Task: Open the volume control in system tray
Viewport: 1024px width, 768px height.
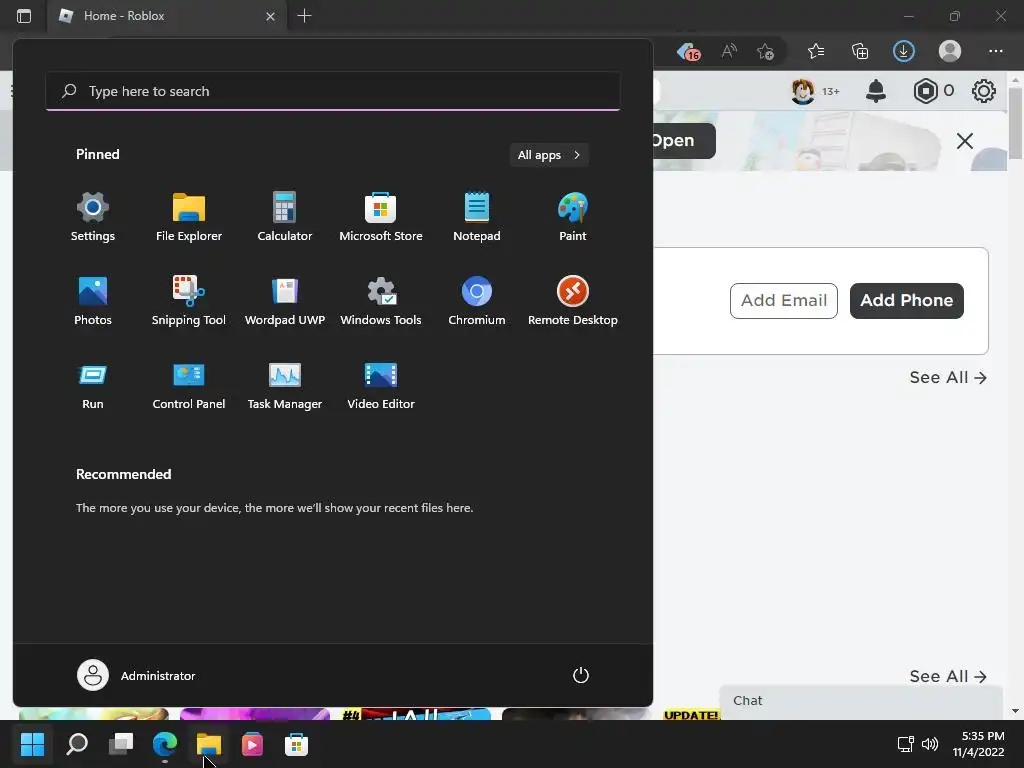Action: [930, 743]
